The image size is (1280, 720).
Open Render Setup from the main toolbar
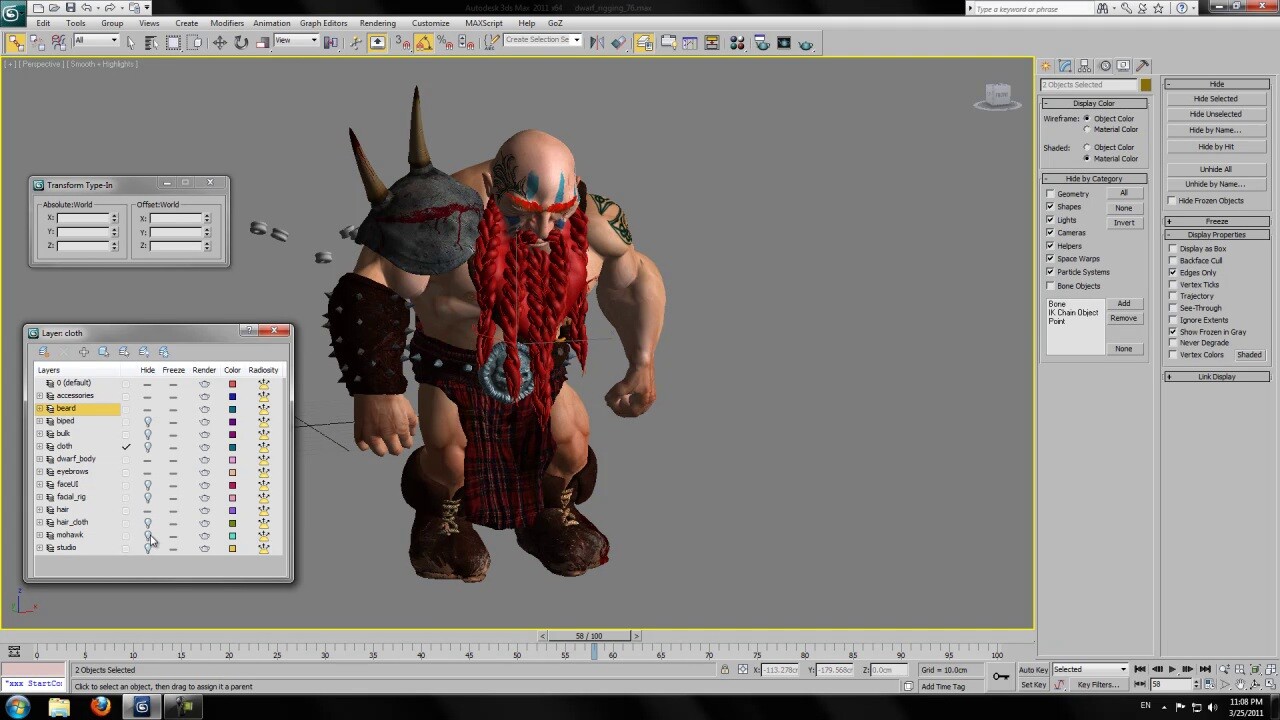coord(760,41)
